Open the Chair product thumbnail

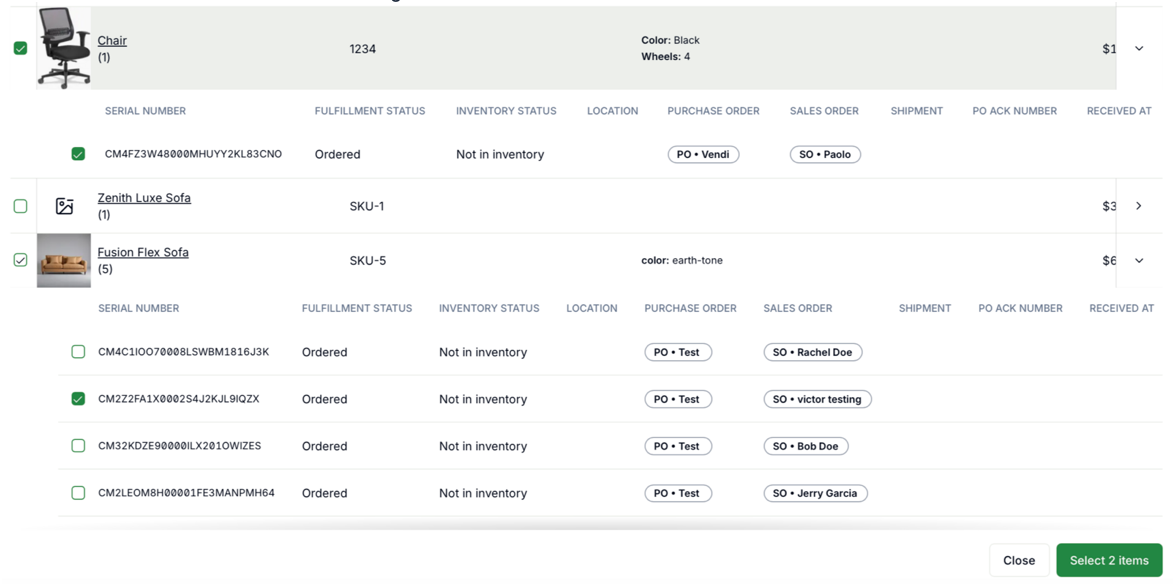click(64, 48)
